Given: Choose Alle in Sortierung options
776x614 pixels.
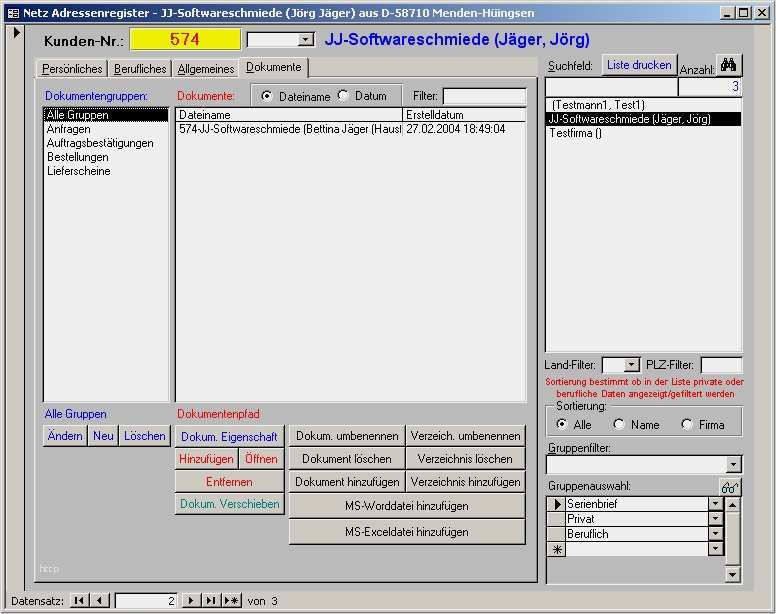Looking at the screenshot, I should pos(562,425).
